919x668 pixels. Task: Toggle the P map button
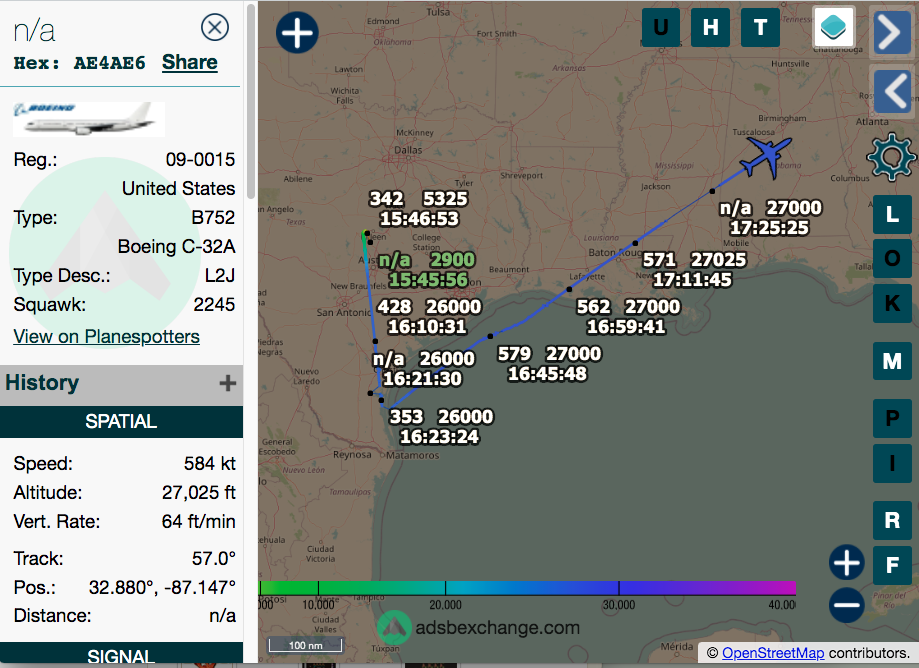click(x=892, y=418)
